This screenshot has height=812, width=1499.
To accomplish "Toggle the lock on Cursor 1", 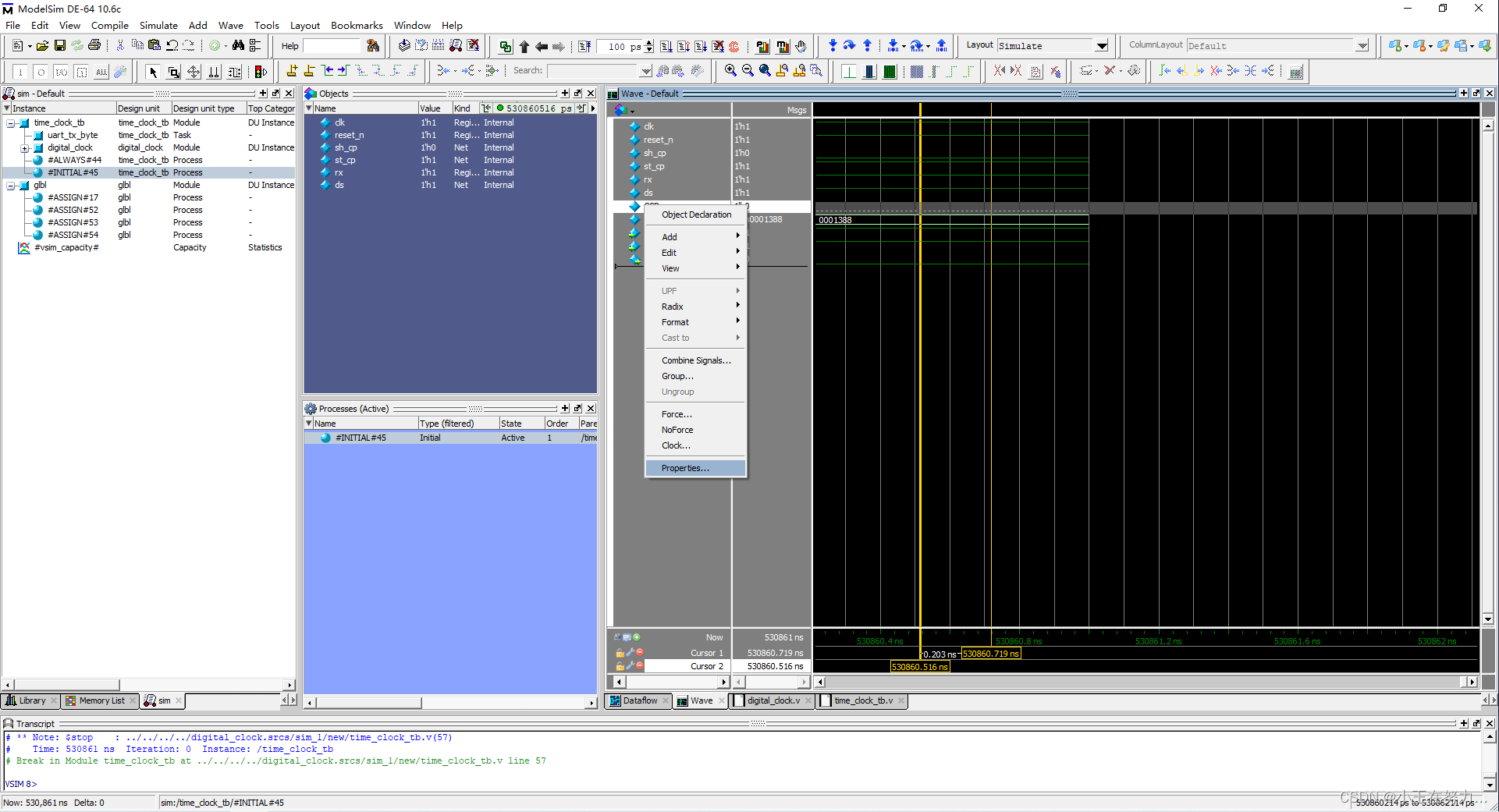I will [x=620, y=653].
